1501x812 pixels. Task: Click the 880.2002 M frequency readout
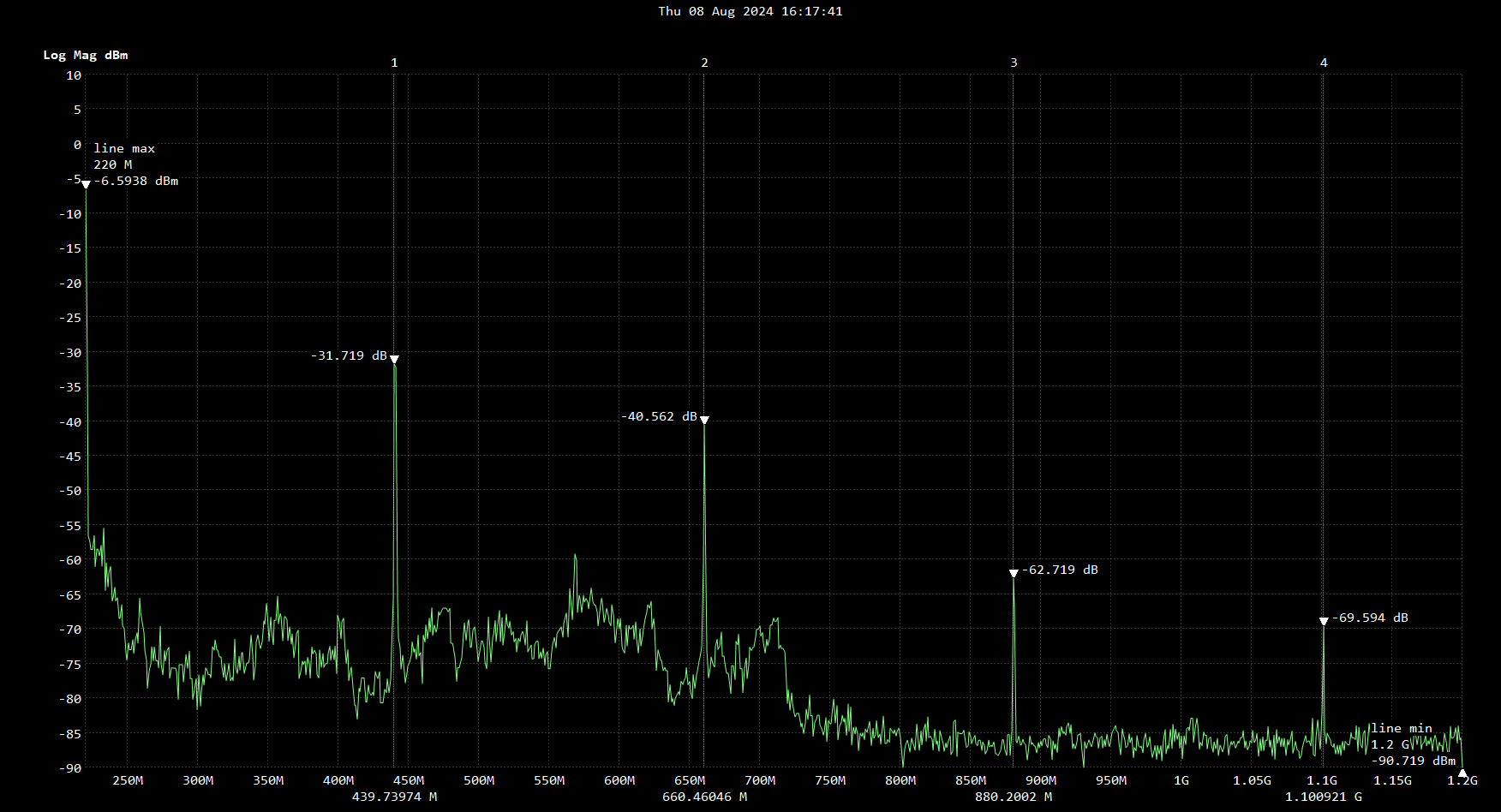click(1013, 797)
